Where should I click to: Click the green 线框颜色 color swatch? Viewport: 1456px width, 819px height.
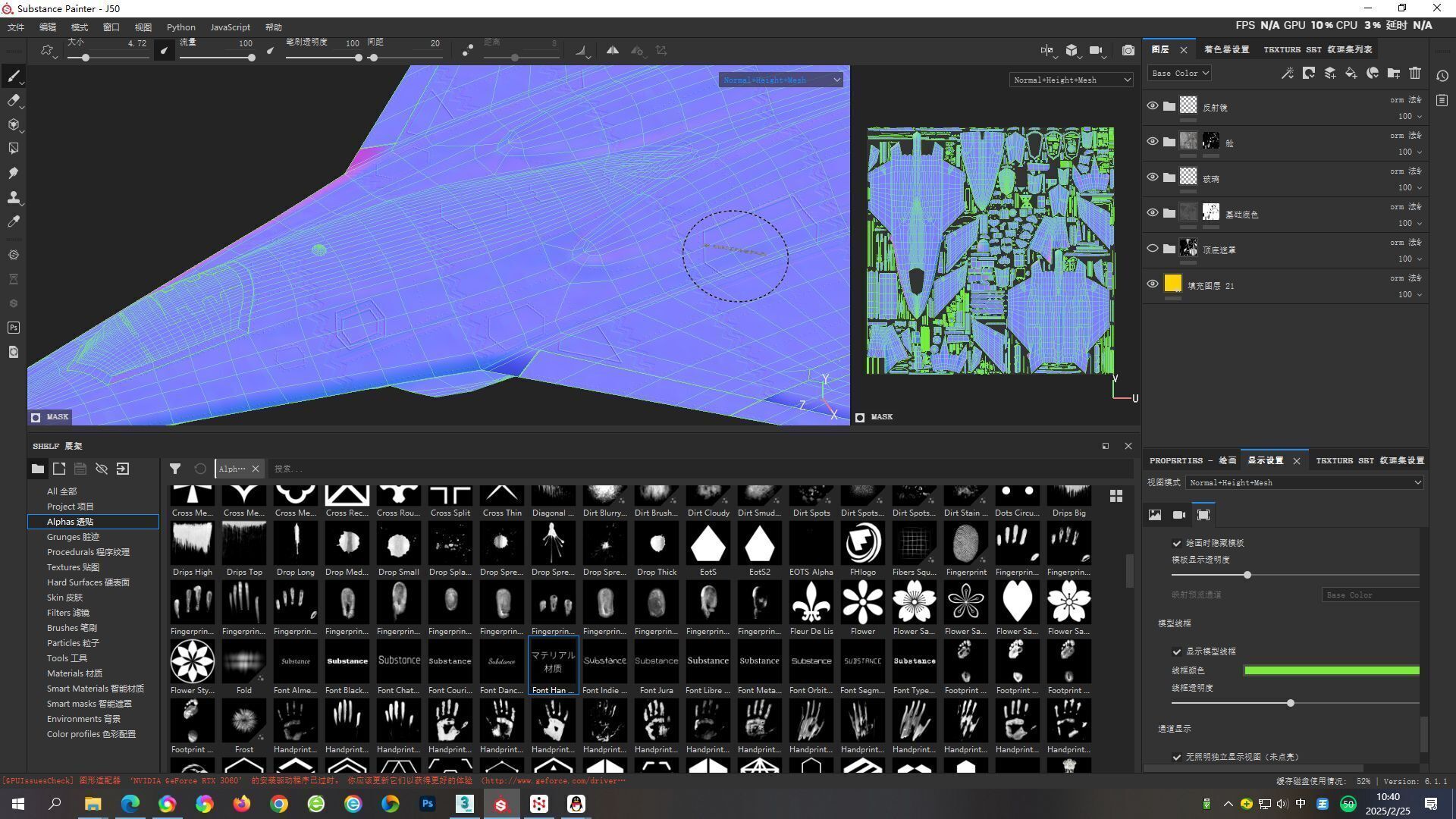[x=1331, y=670]
